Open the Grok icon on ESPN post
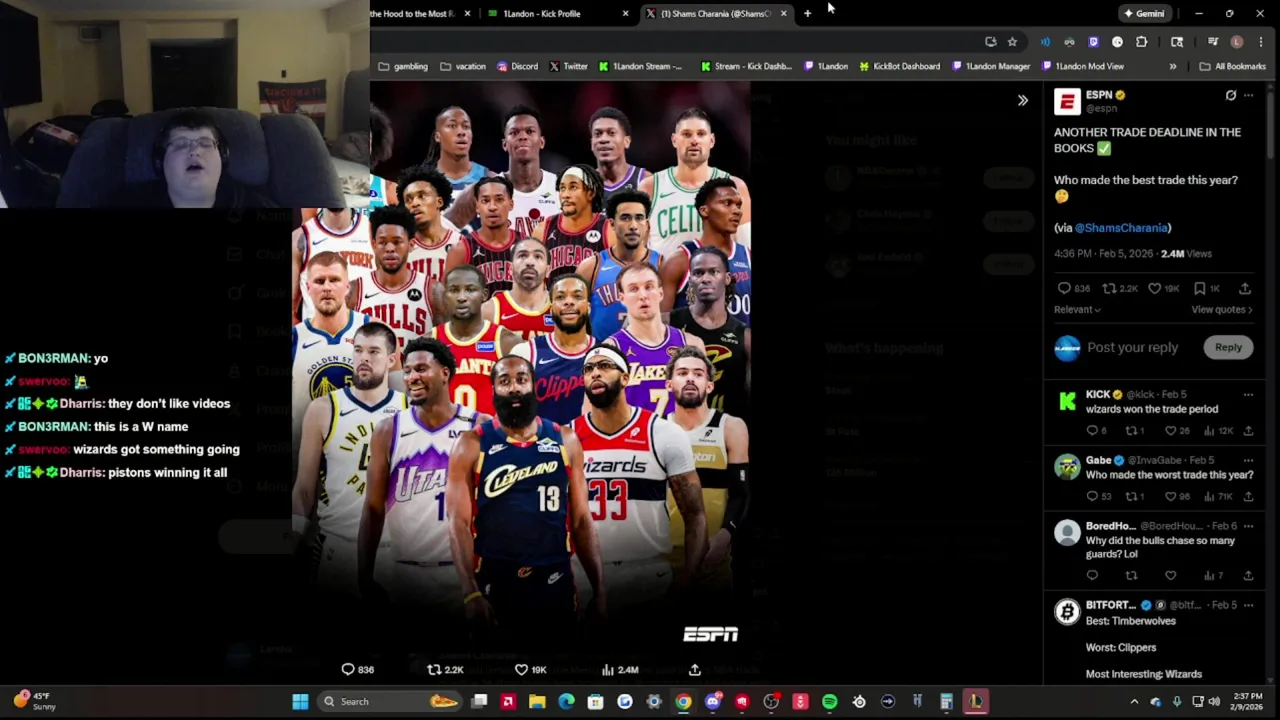The width and height of the screenshot is (1280, 720). pos(1231,95)
